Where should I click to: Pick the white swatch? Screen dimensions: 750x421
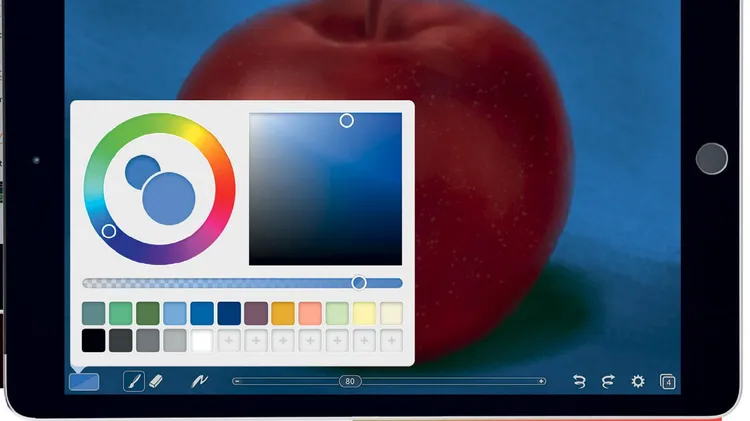tap(202, 341)
